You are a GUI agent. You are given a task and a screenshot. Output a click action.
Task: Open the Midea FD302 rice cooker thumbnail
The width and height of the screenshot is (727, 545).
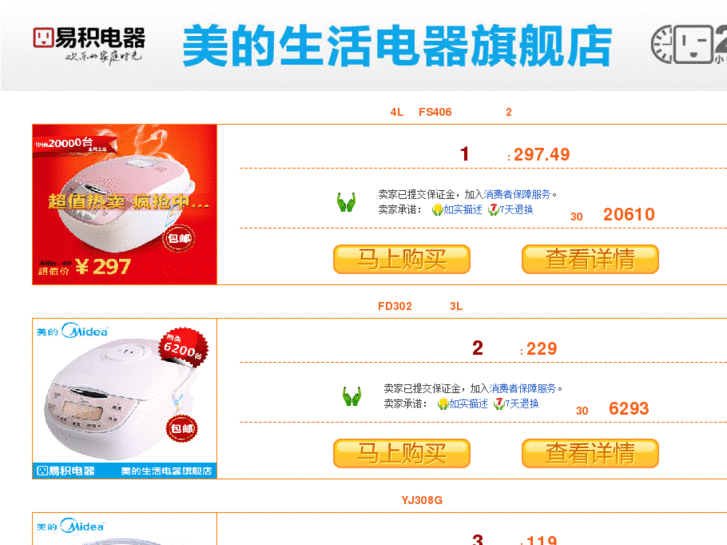tap(125, 398)
